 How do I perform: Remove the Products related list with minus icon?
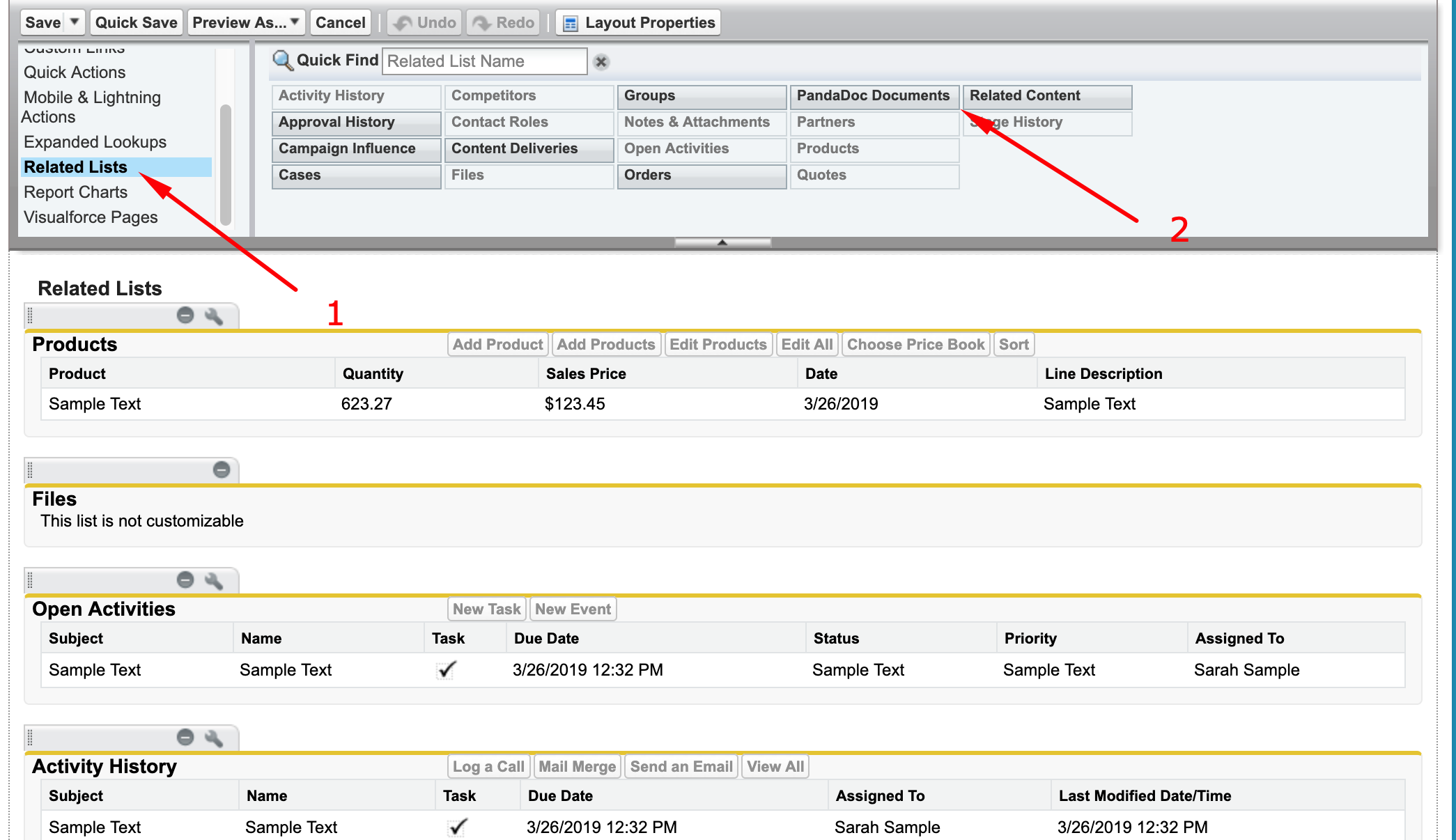[185, 316]
